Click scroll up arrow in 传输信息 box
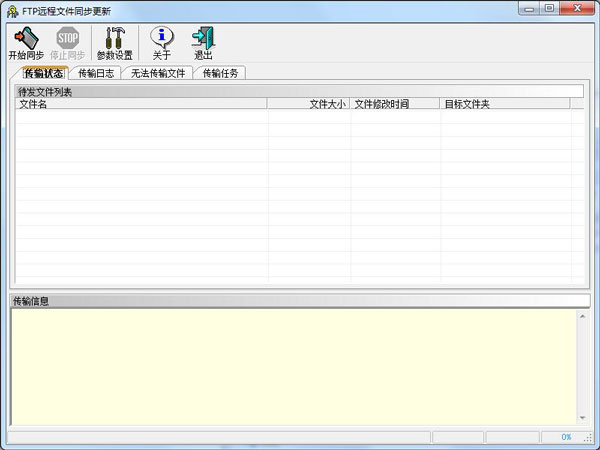 (582, 316)
